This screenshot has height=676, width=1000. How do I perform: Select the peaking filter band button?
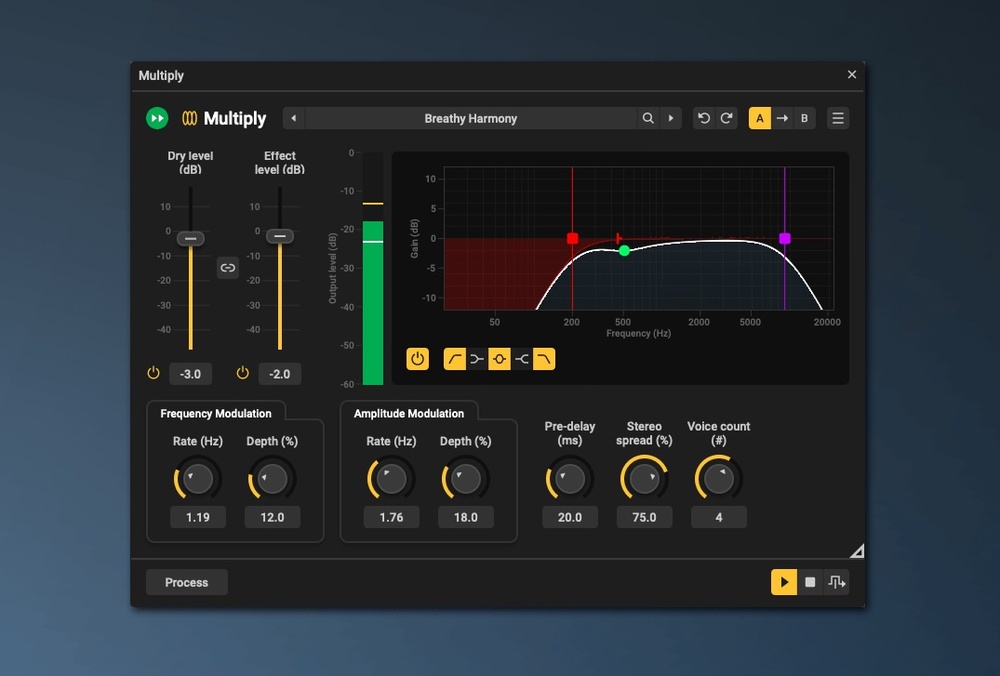pos(499,359)
